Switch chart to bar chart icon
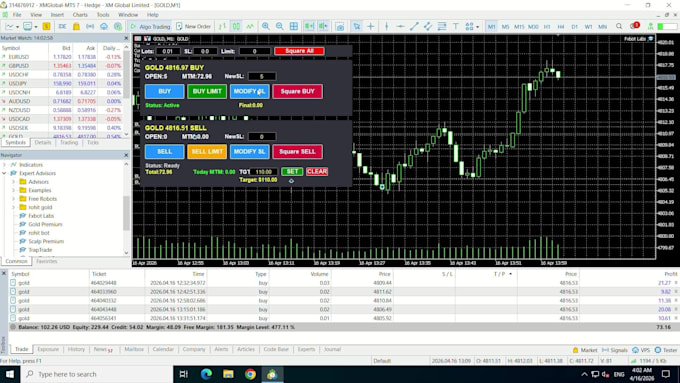 click(x=222, y=26)
